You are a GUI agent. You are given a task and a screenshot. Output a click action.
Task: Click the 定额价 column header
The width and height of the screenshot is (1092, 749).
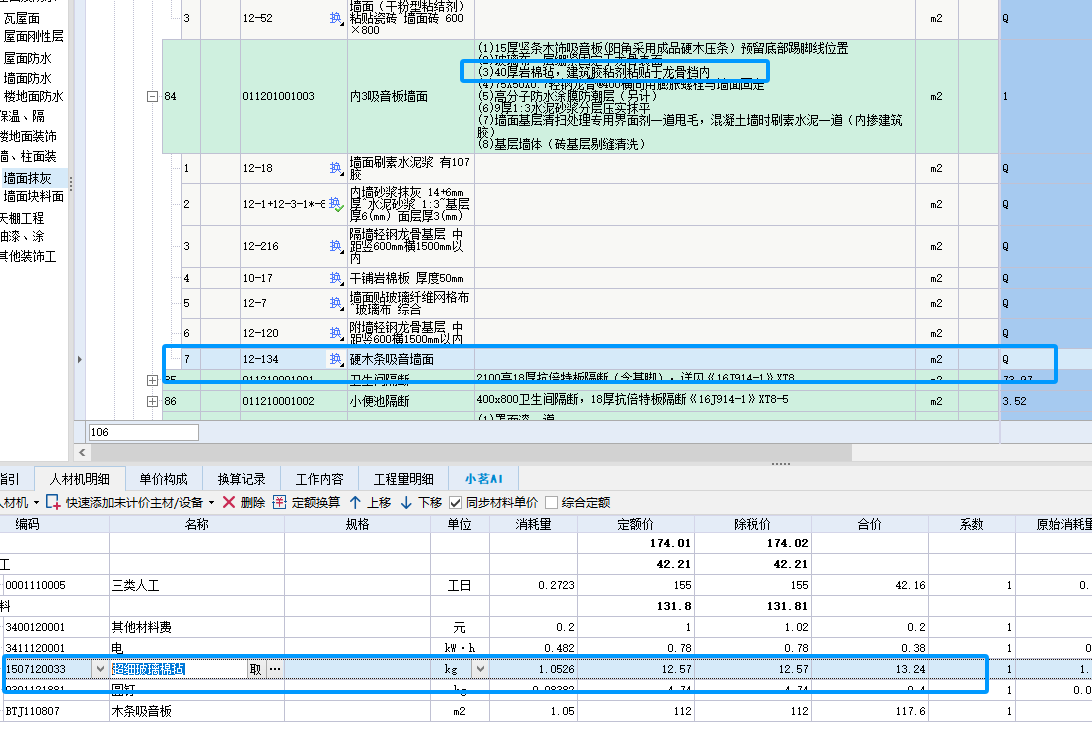[x=635, y=524]
